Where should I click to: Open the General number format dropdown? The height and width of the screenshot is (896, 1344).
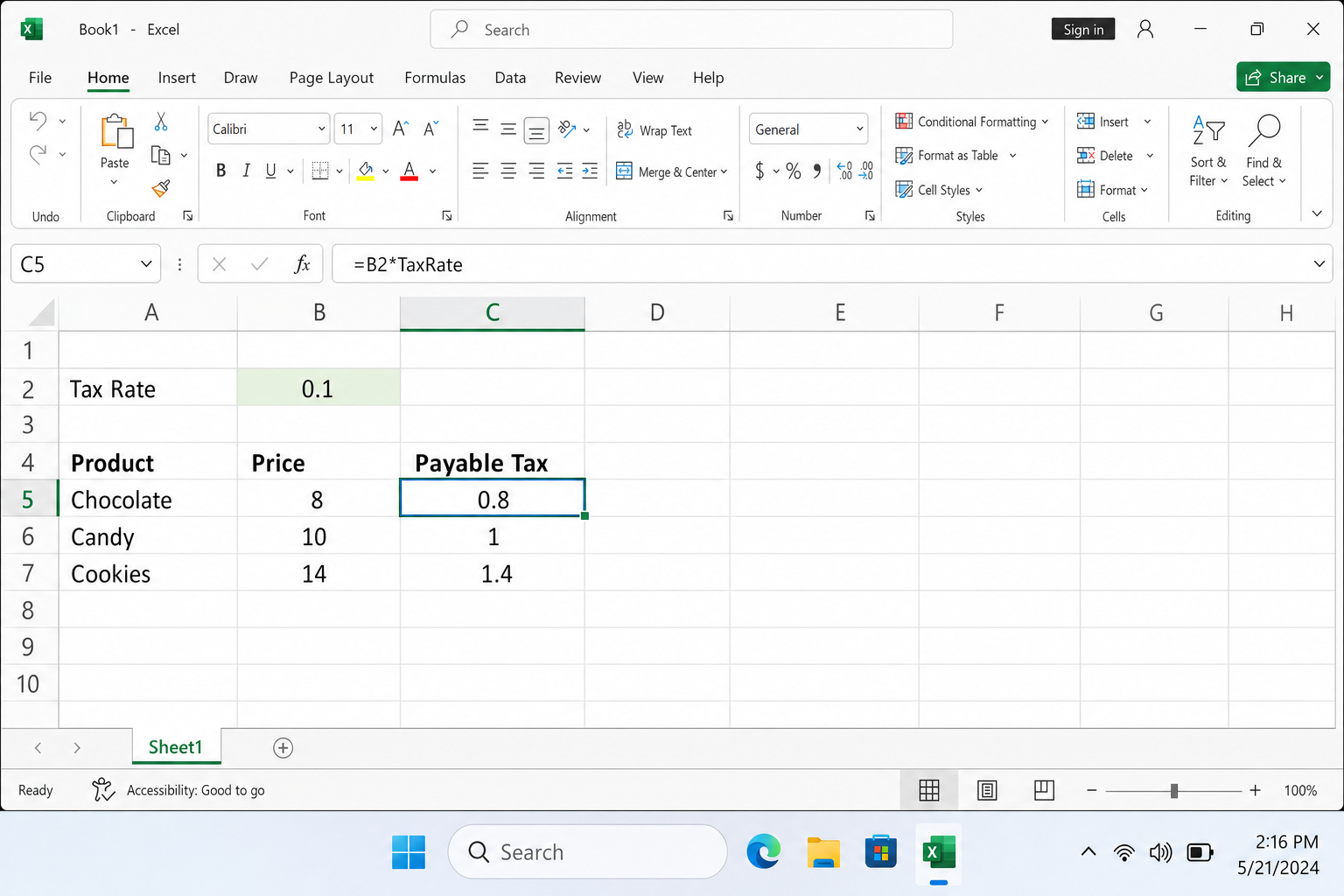pyautogui.click(x=859, y=129)
